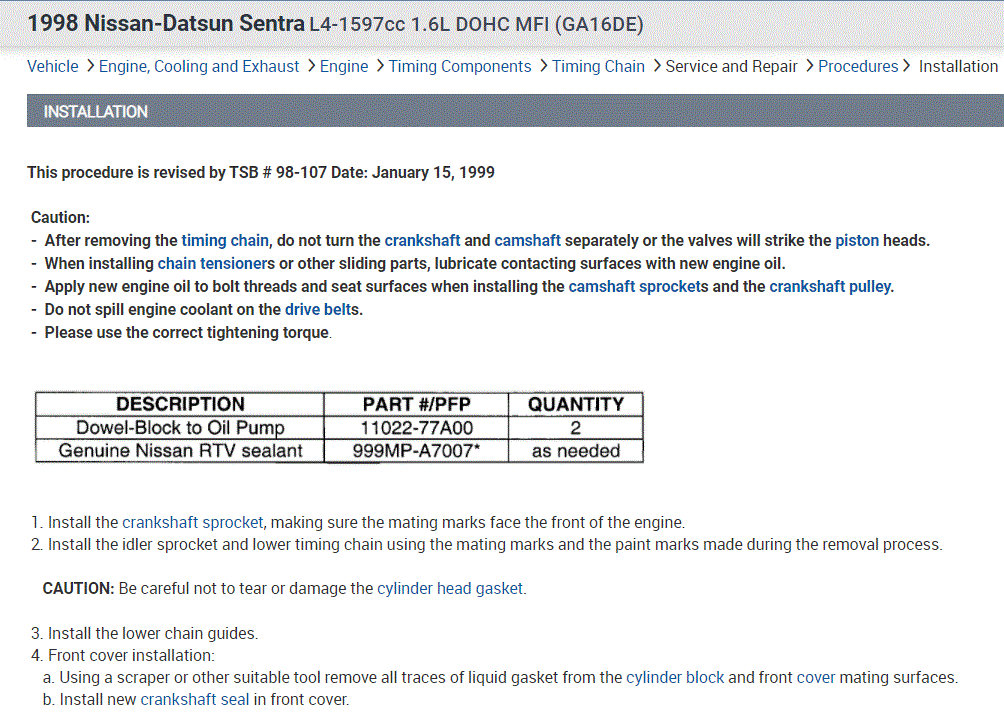The width and height of the screenshot is (1004, 725).
Task: Open the 'crankshaft pulley' link
Action: coord(831,287)
